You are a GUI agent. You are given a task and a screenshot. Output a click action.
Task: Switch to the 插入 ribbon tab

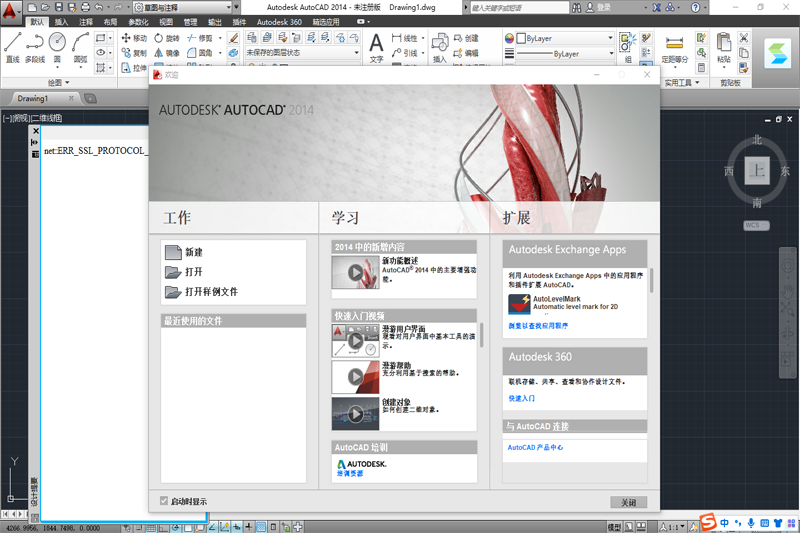61,22
